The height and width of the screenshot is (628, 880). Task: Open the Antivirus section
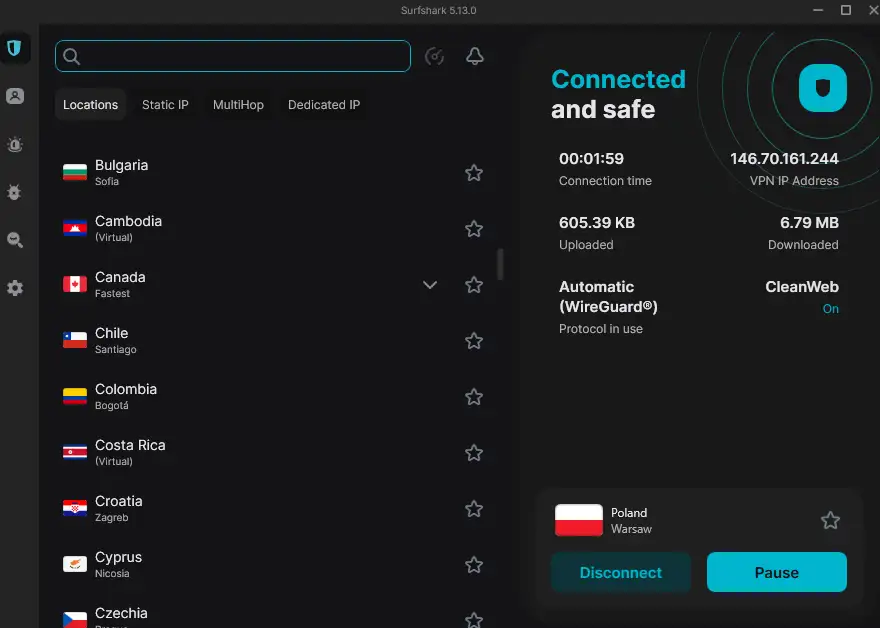click(15, 192)
